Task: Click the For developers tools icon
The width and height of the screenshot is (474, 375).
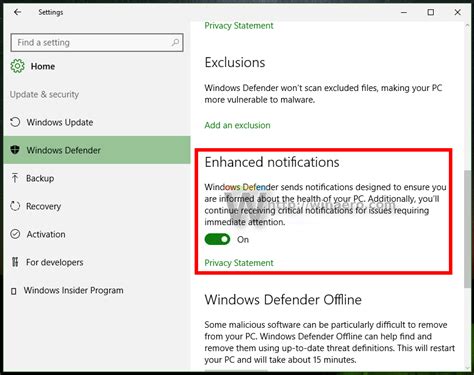Action: 15,262
